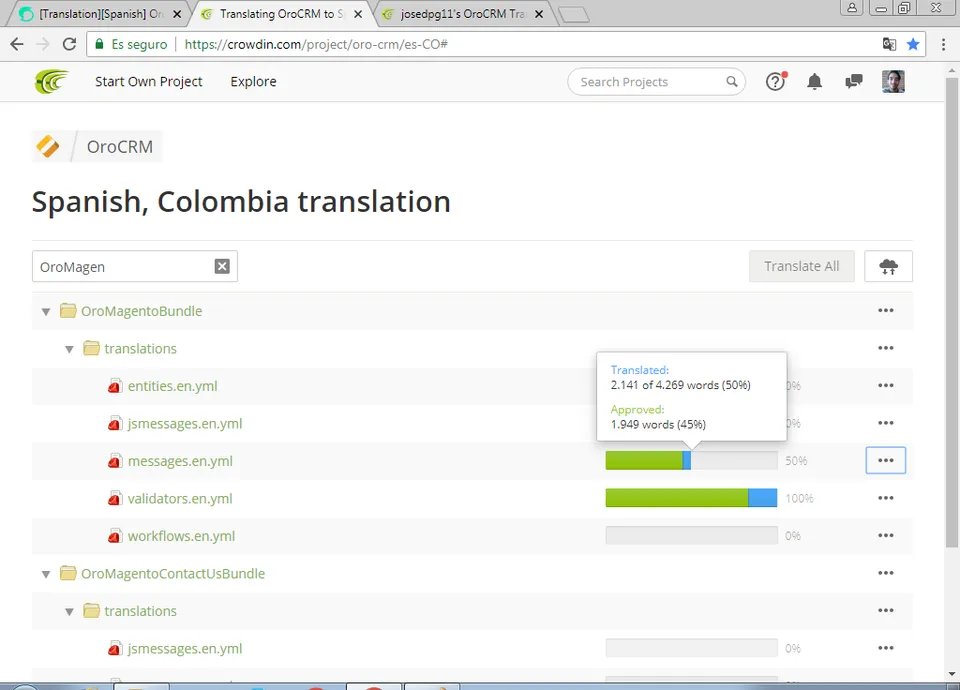Open the upper jsmessages.en.yml under OroMagentoBundle

click(185, 424)
